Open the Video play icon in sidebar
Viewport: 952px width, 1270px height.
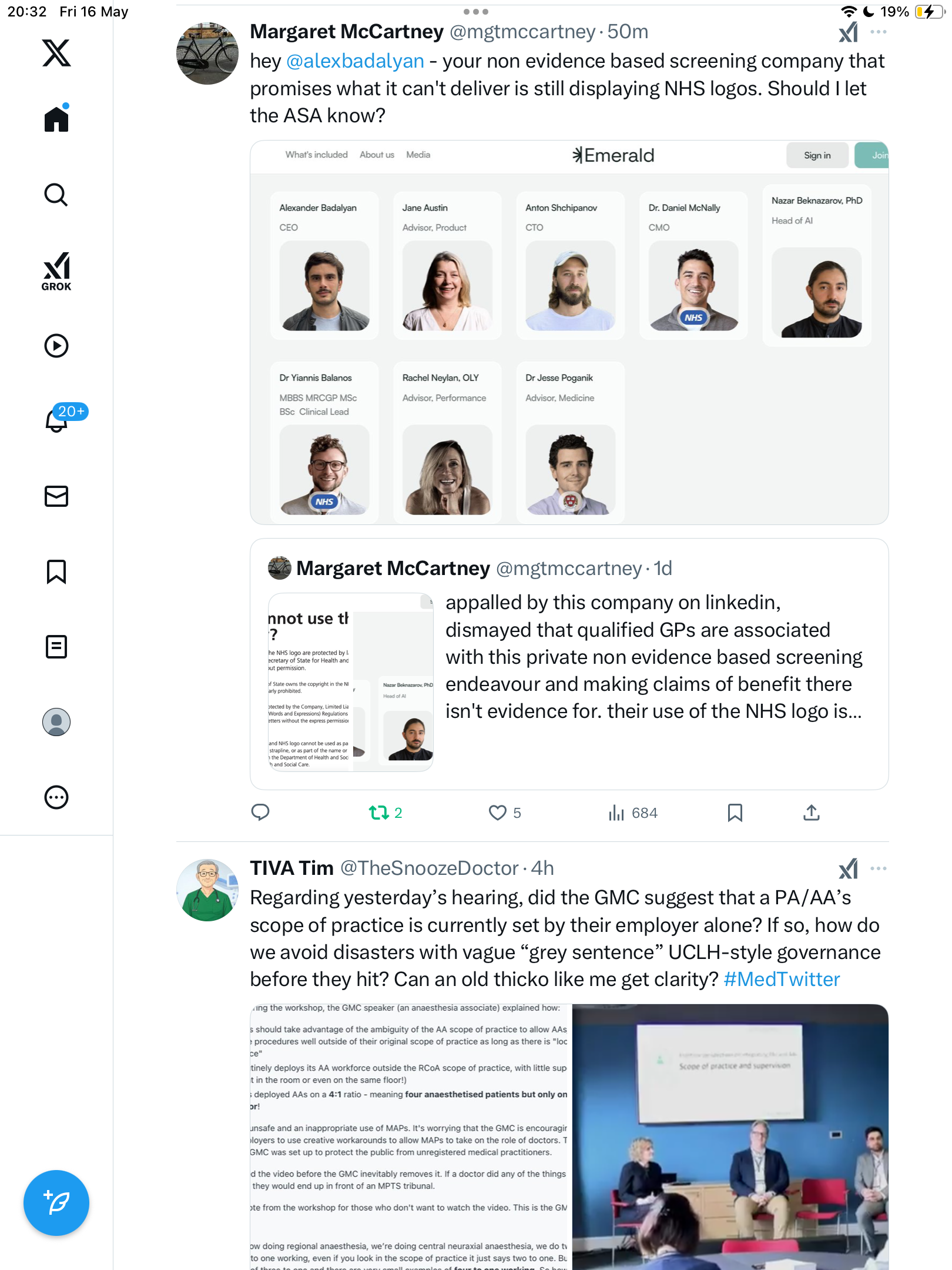point(56,346)
